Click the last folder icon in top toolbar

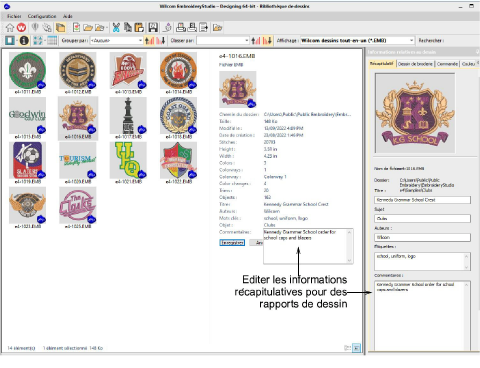(x=217, y=28)
